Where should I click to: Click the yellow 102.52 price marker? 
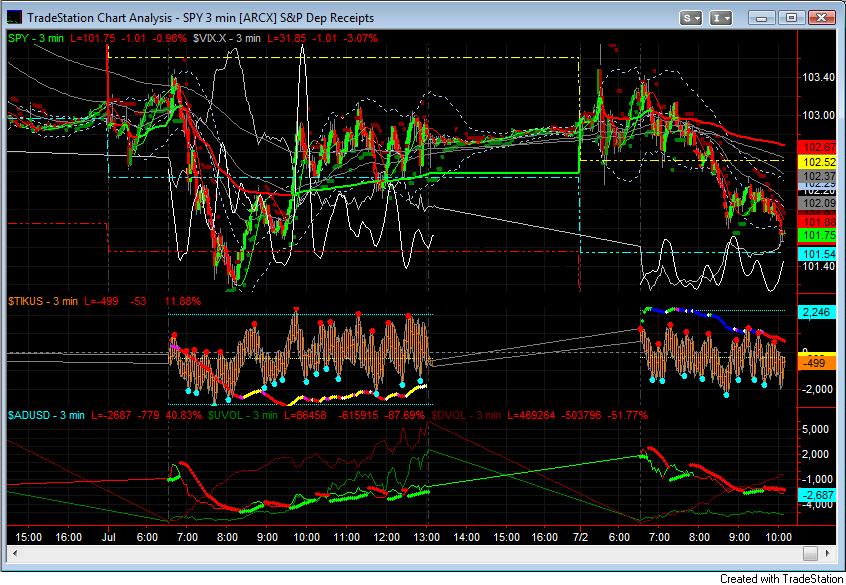click(817, 161)
